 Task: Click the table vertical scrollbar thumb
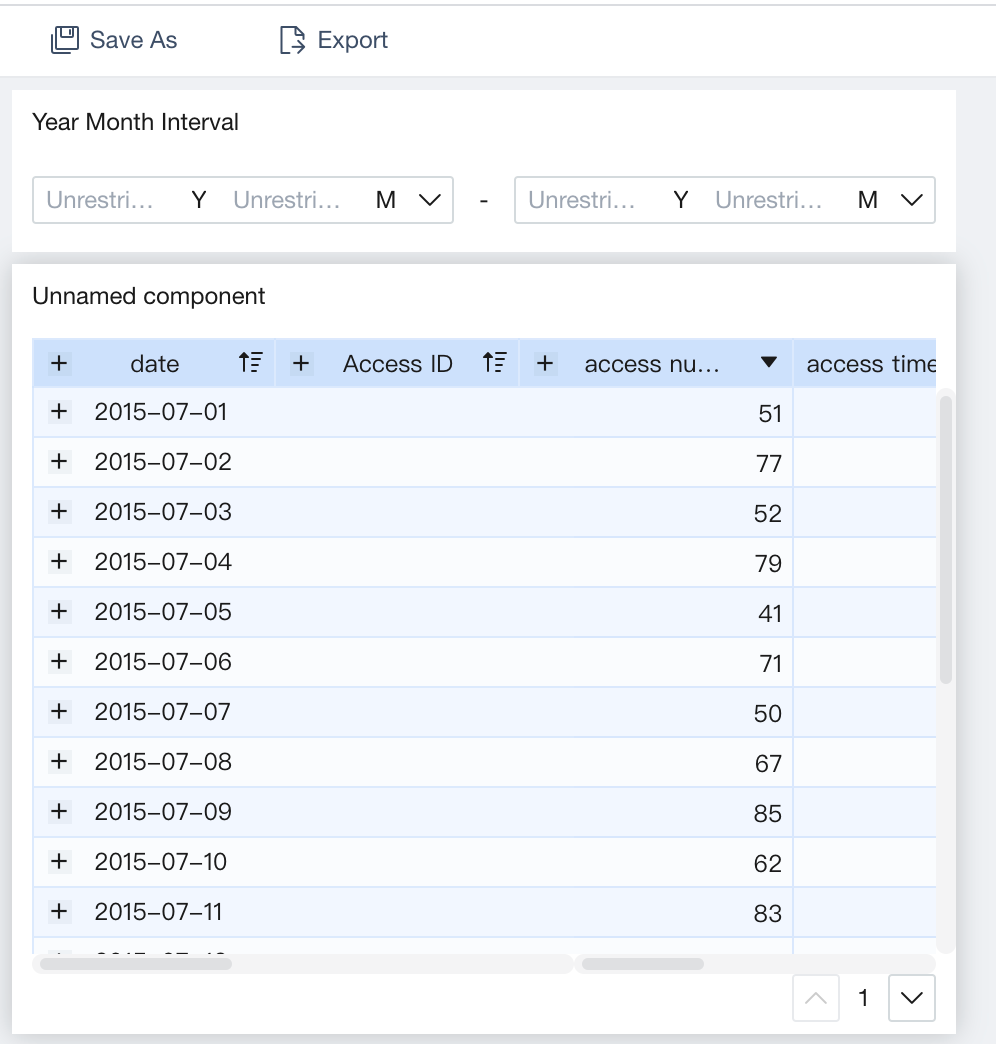(945, 539)
